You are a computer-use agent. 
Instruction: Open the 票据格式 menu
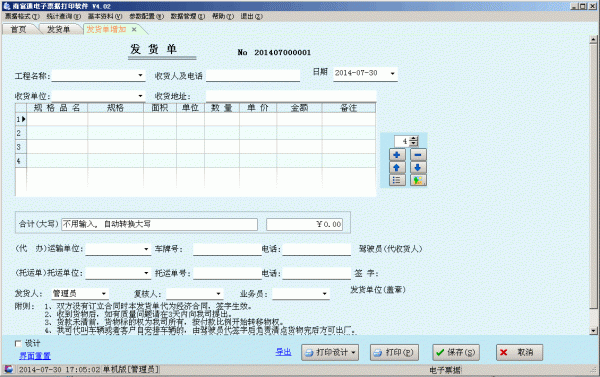point(22,16)
